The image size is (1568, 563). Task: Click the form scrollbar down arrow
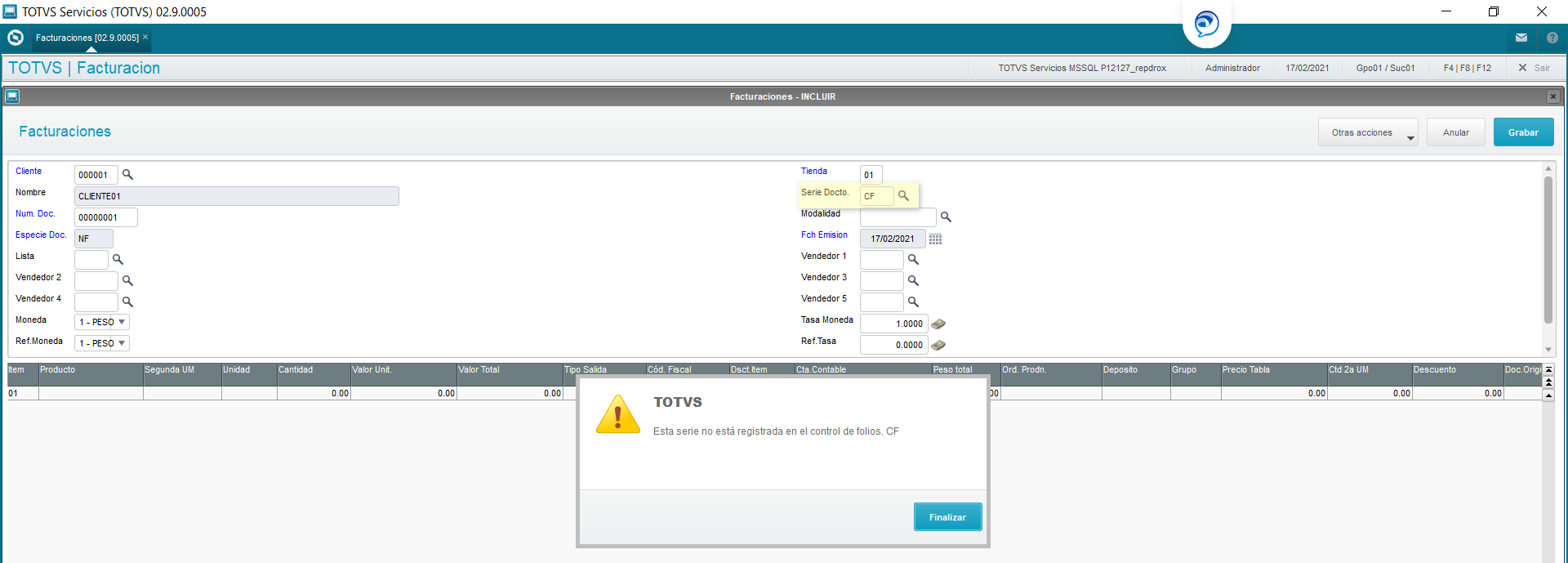point(1548,349)
